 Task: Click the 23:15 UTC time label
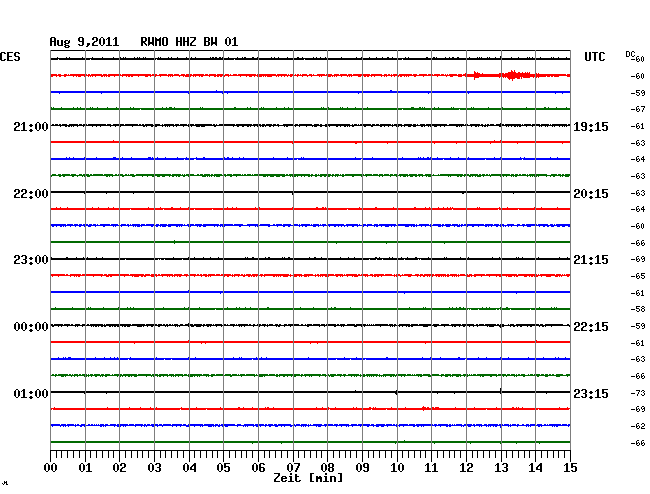[x=591, y=393]
